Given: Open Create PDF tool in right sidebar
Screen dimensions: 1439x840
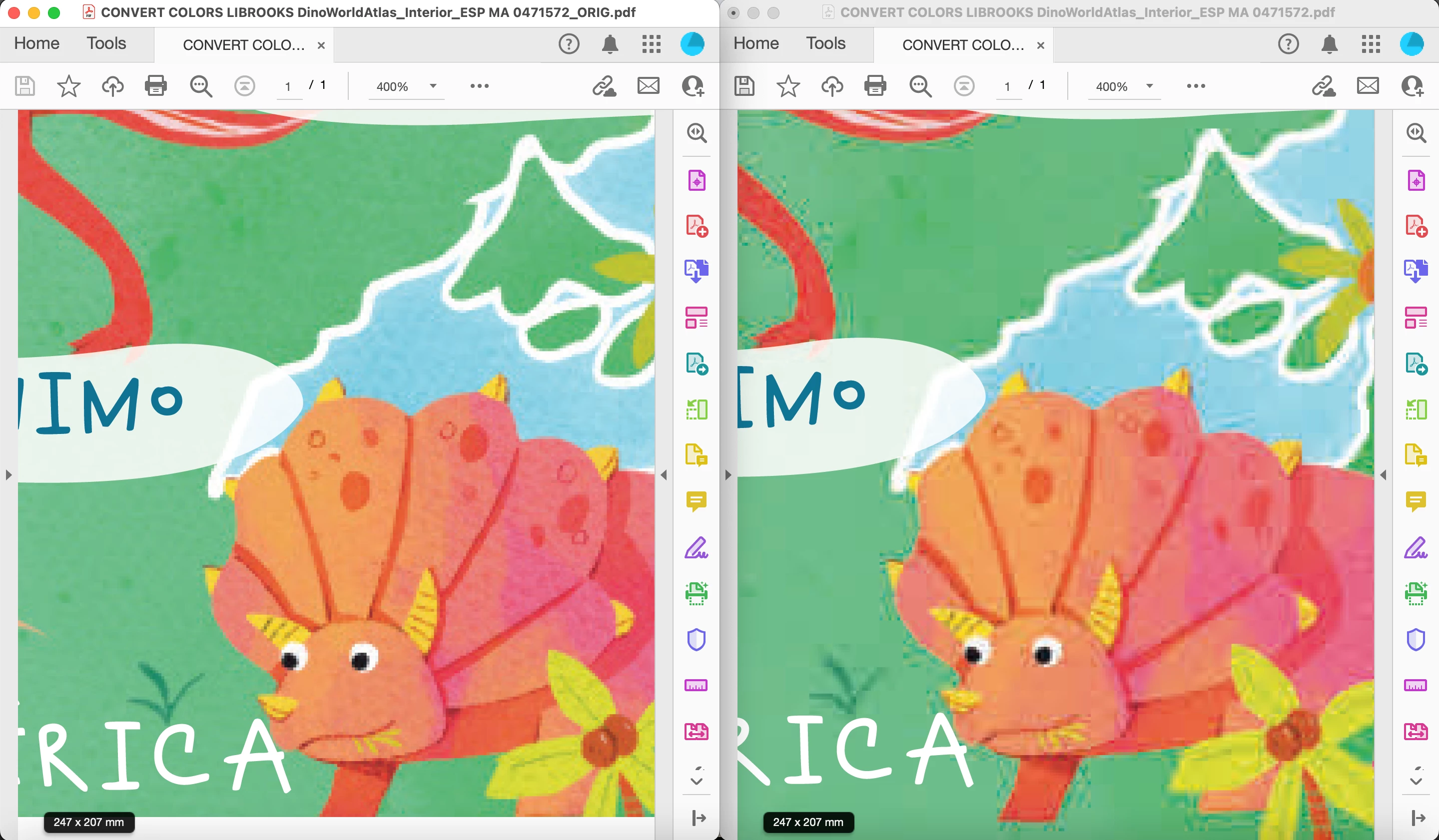Looking at the screenshot, I should (1416, 226).
